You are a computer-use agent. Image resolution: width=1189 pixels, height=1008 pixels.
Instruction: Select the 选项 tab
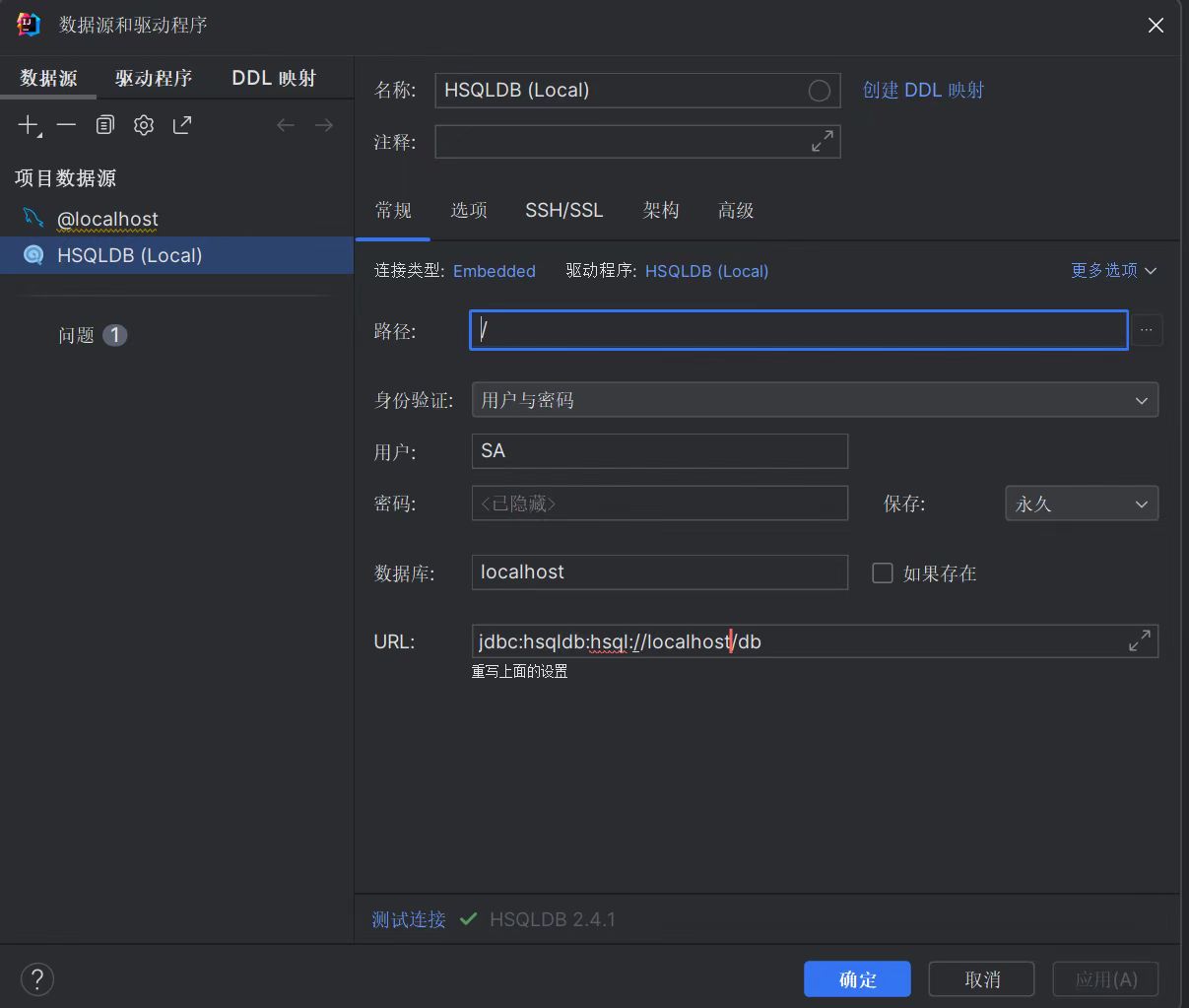coord(469,210)
